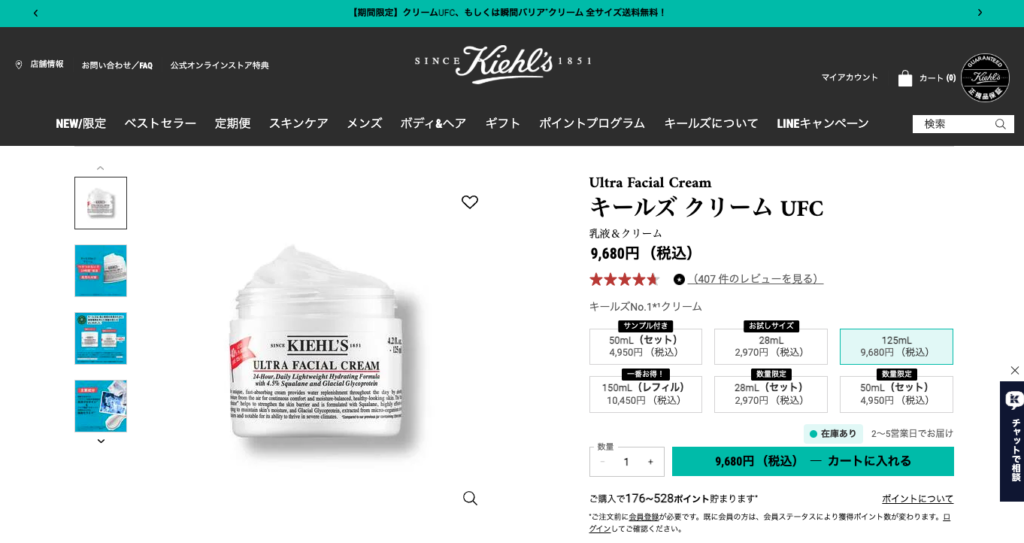Image resolution: width=1024 pixels, height=543 pixels.
Task: Add product to wishlist with heart icon
Action: click(x=470, y=202)
